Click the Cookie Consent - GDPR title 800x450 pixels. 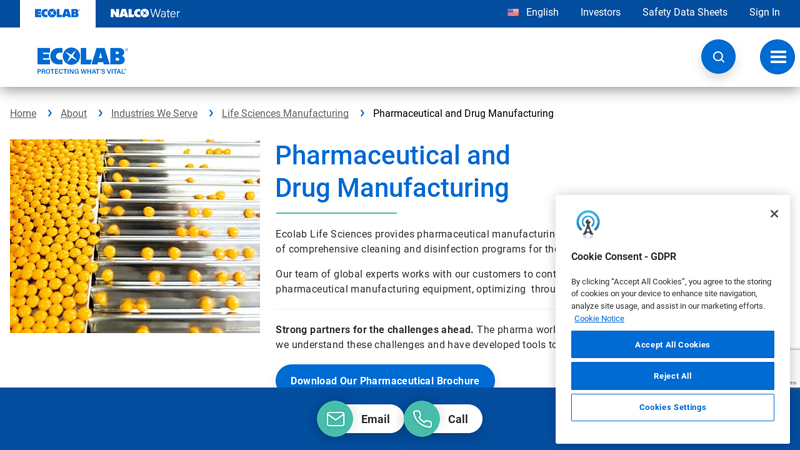(623, 257)
